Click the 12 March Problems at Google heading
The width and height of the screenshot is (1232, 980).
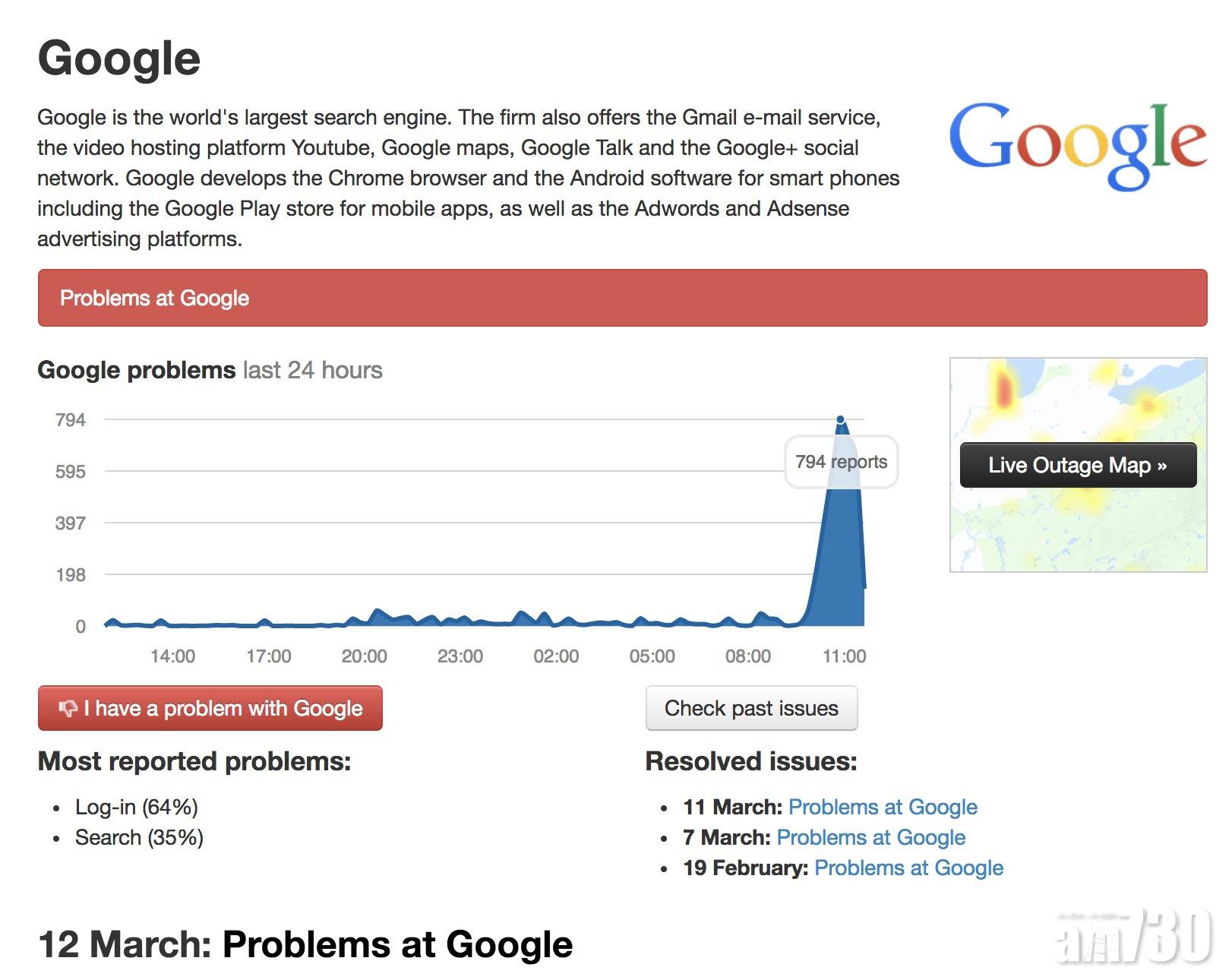(305, 944)
